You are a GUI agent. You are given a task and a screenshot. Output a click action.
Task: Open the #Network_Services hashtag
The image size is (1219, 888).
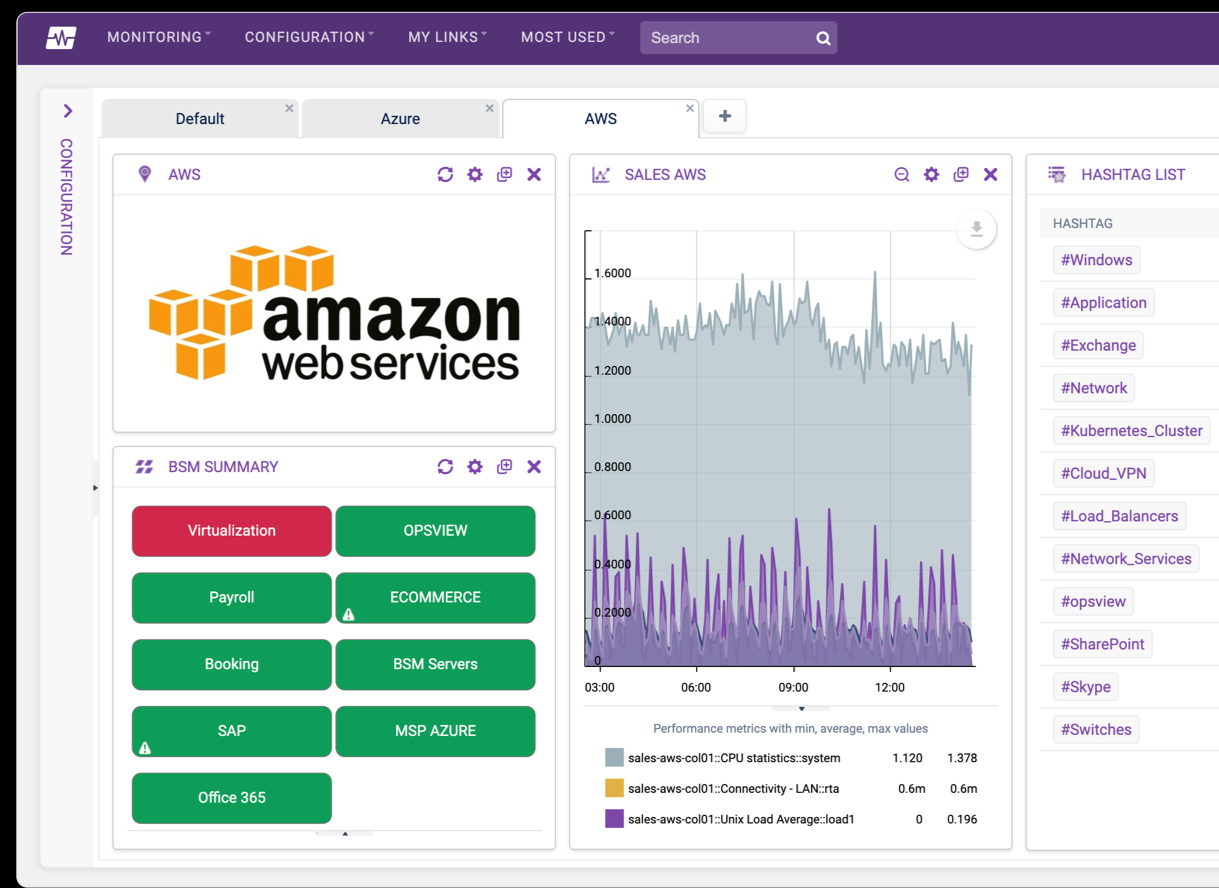[1126, 559]
